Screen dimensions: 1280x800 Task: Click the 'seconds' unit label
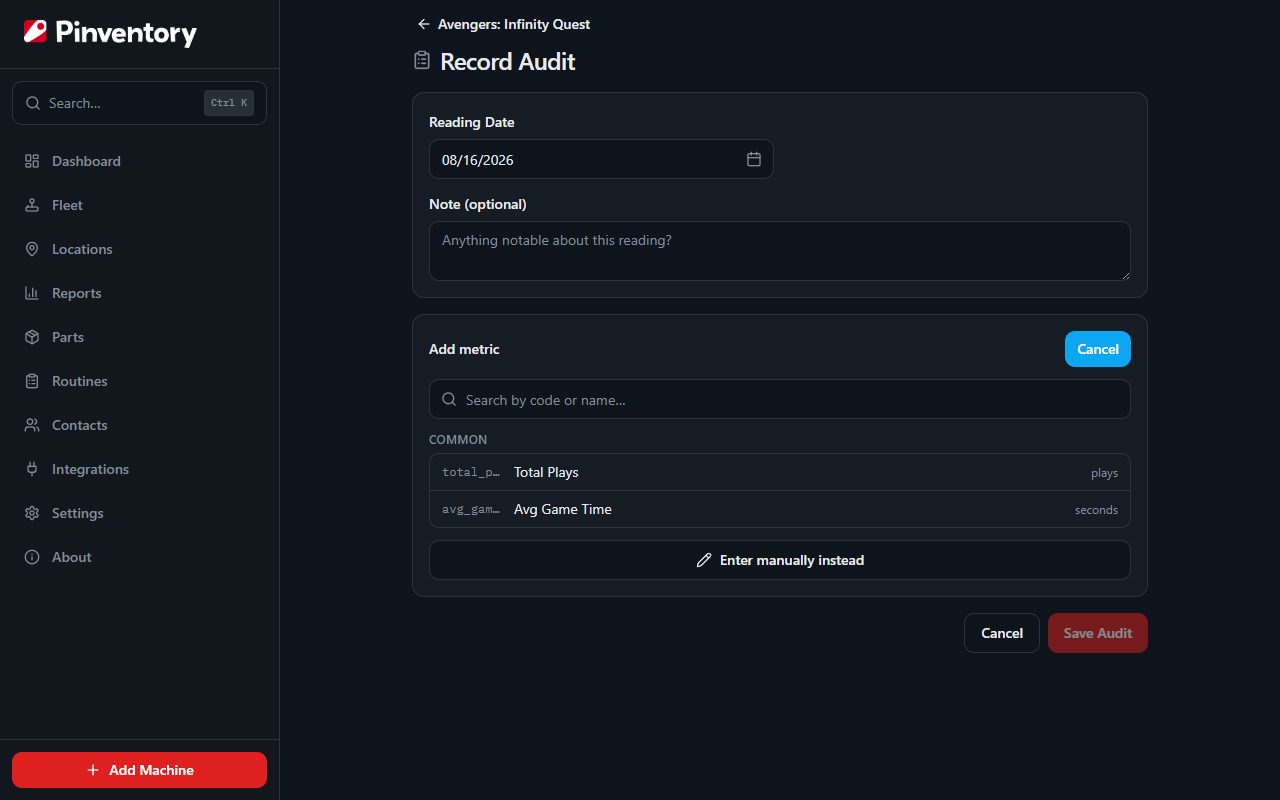tap(1096, 510)
